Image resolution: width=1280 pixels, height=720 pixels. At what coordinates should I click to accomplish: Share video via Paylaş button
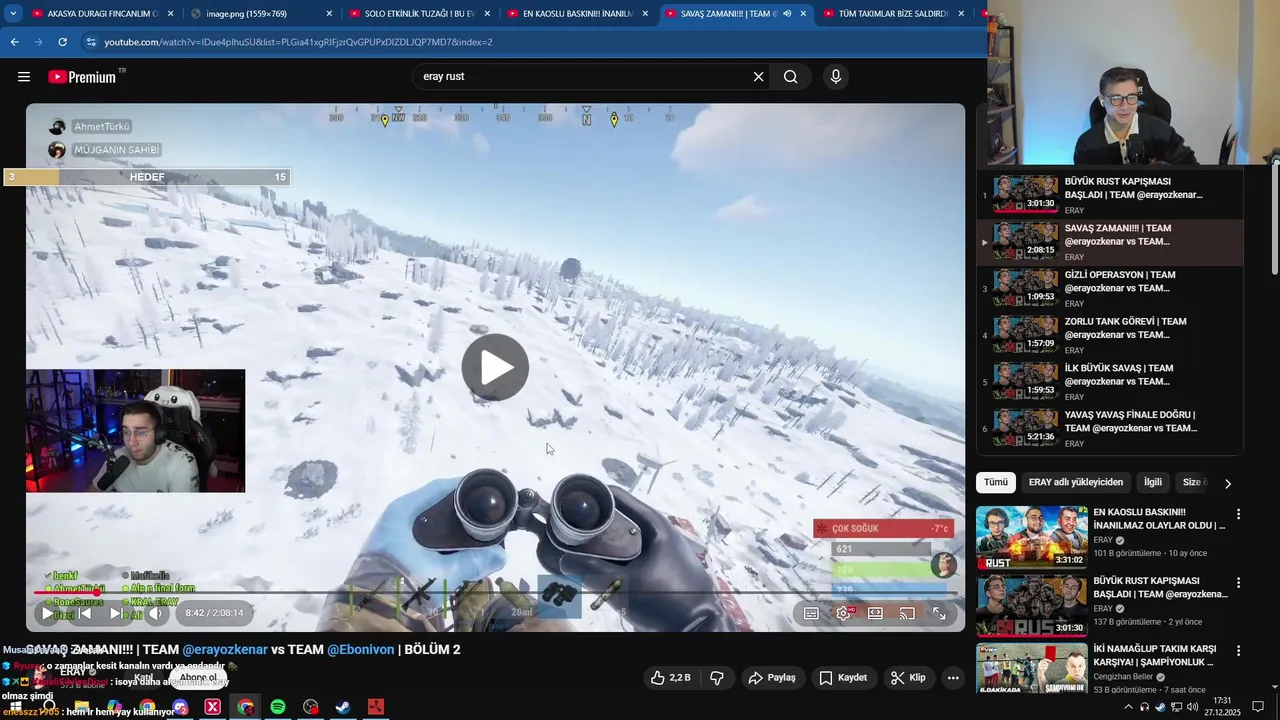point(772,677)
